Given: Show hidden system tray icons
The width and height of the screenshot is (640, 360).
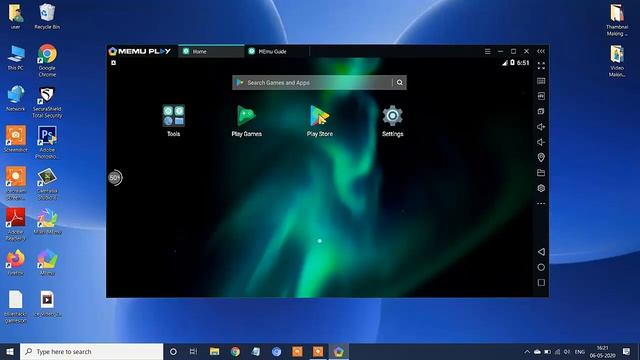Looking at the screenshot, I should [527, 351].
